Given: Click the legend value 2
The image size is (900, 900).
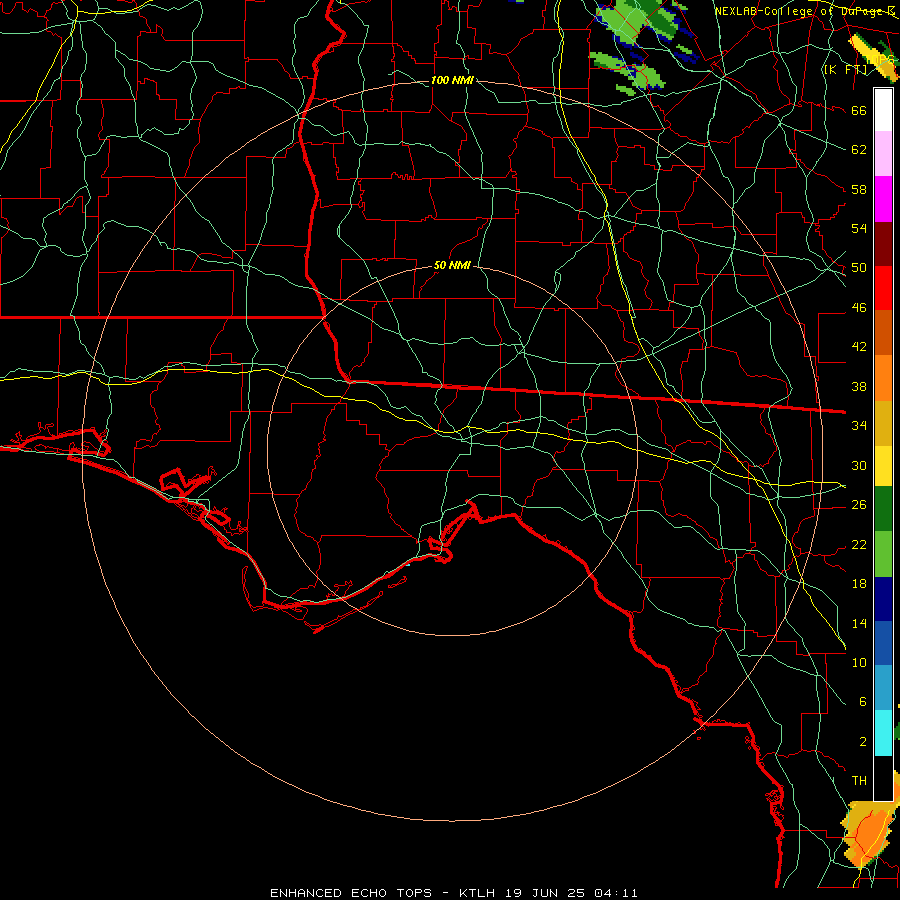Looking at the screenshot, I should click(862, 742).
